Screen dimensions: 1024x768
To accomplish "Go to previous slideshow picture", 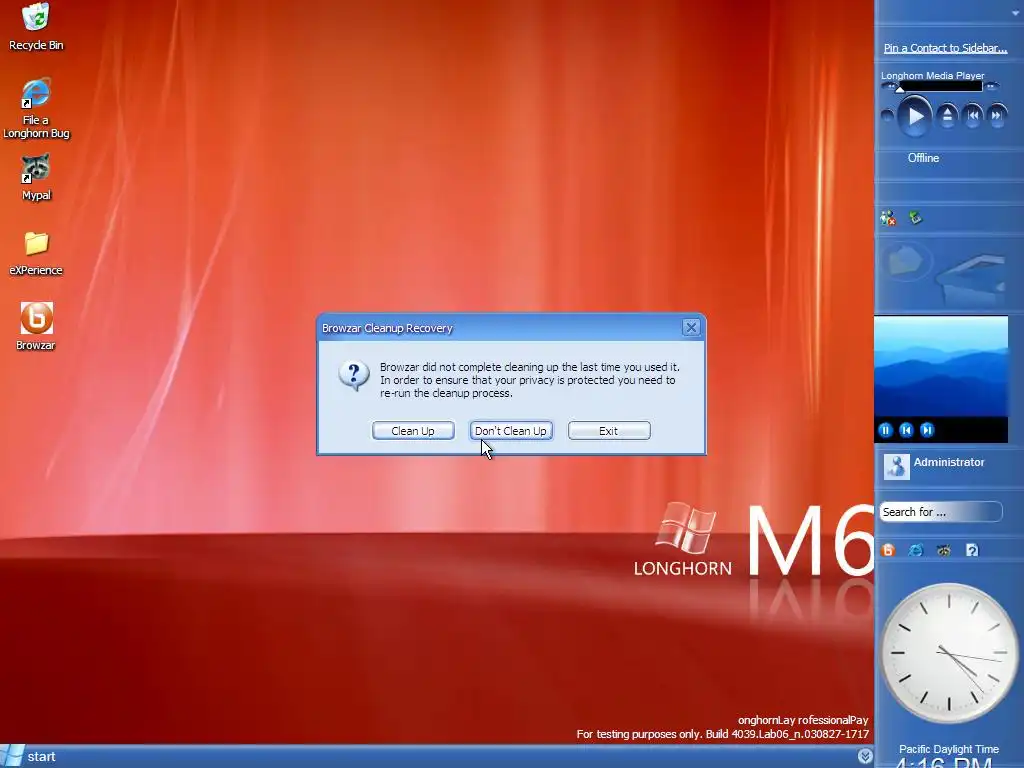I will coord(906,430).
